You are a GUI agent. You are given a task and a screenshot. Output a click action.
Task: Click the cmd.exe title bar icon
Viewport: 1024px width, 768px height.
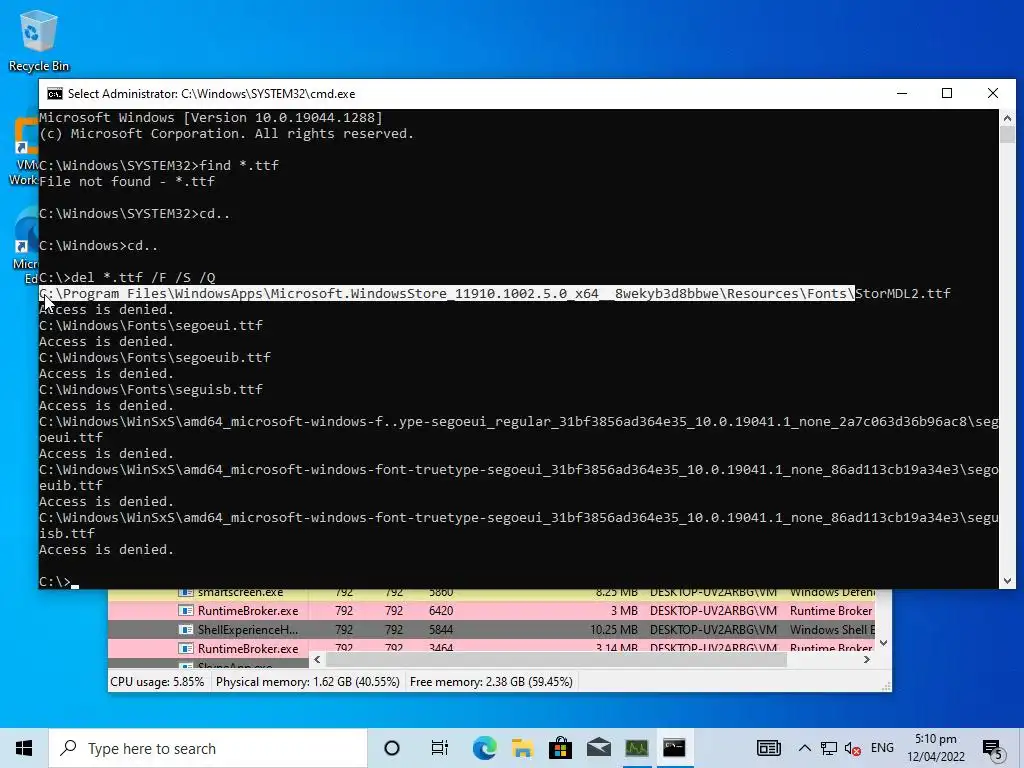[x=55, y=94]
